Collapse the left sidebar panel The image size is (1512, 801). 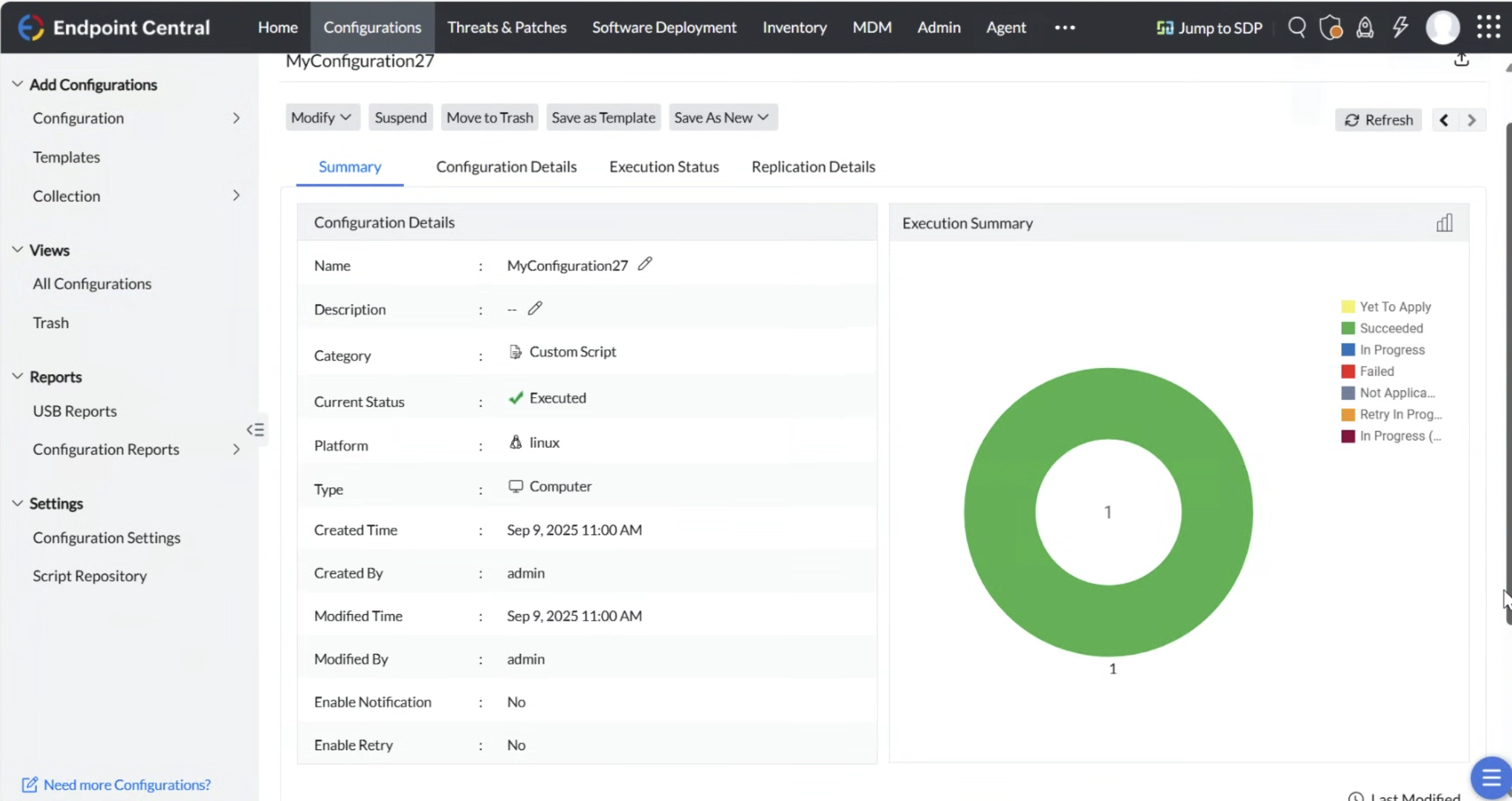[256, 430]
